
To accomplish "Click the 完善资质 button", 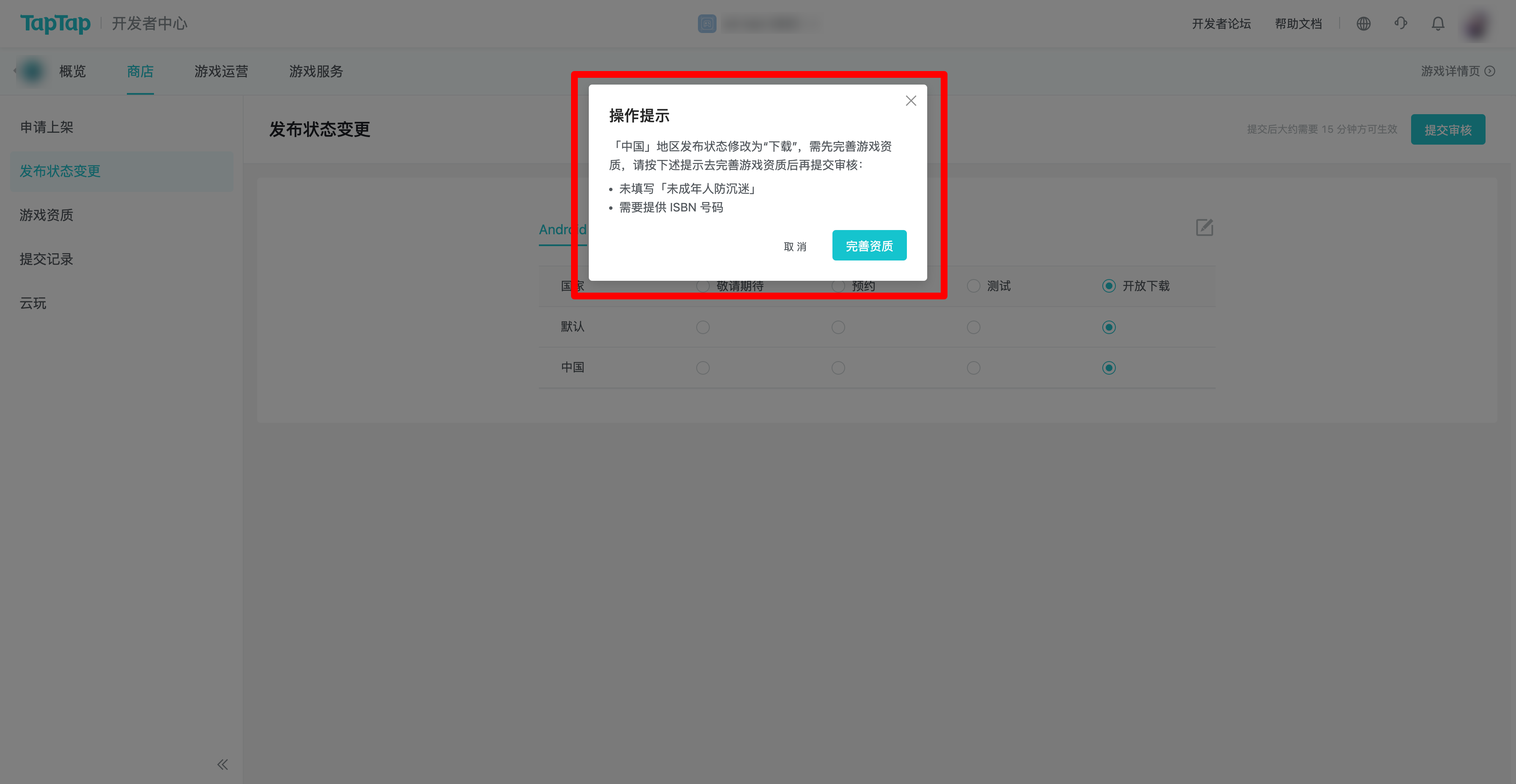I will (x=869, y=245).
